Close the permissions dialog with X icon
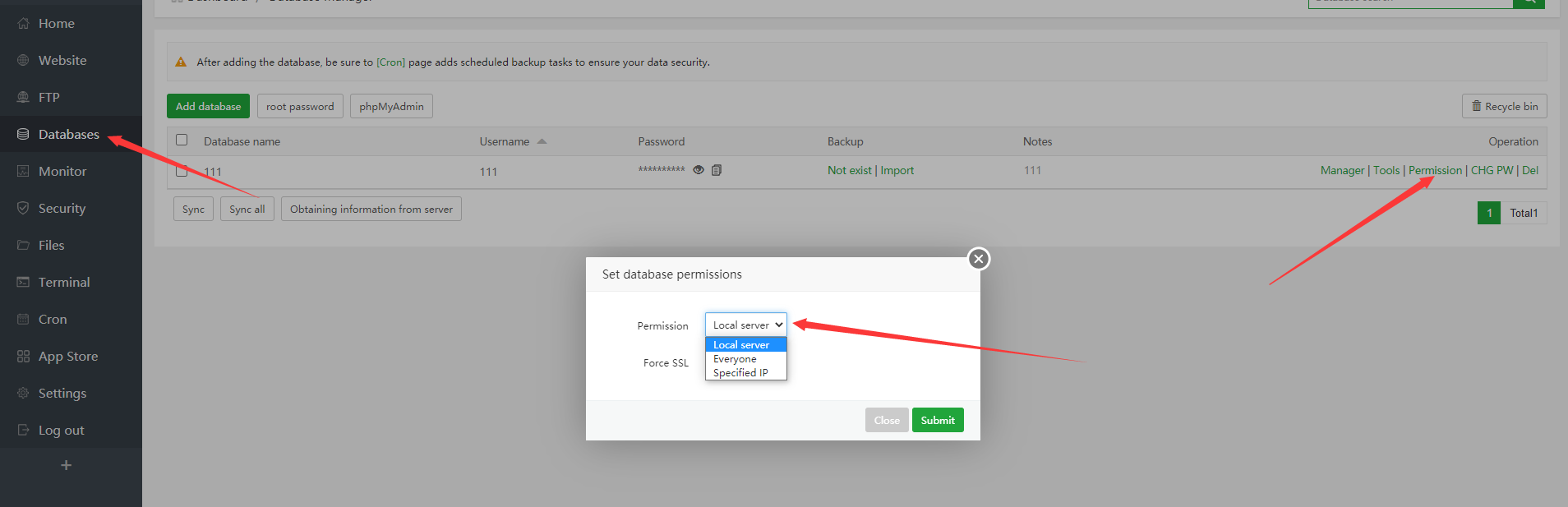Screen dimensions: 1568x507 coord(978,259)
